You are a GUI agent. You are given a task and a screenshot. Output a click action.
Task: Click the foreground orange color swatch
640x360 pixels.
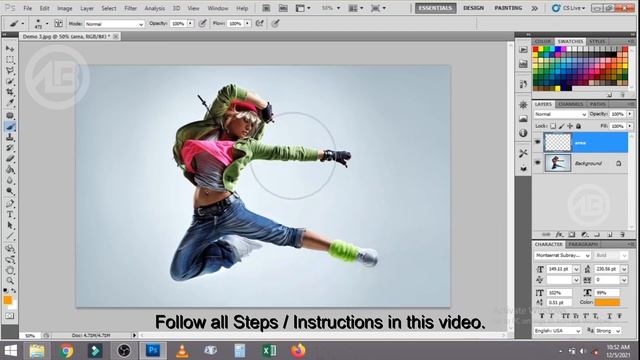(8, 300)
